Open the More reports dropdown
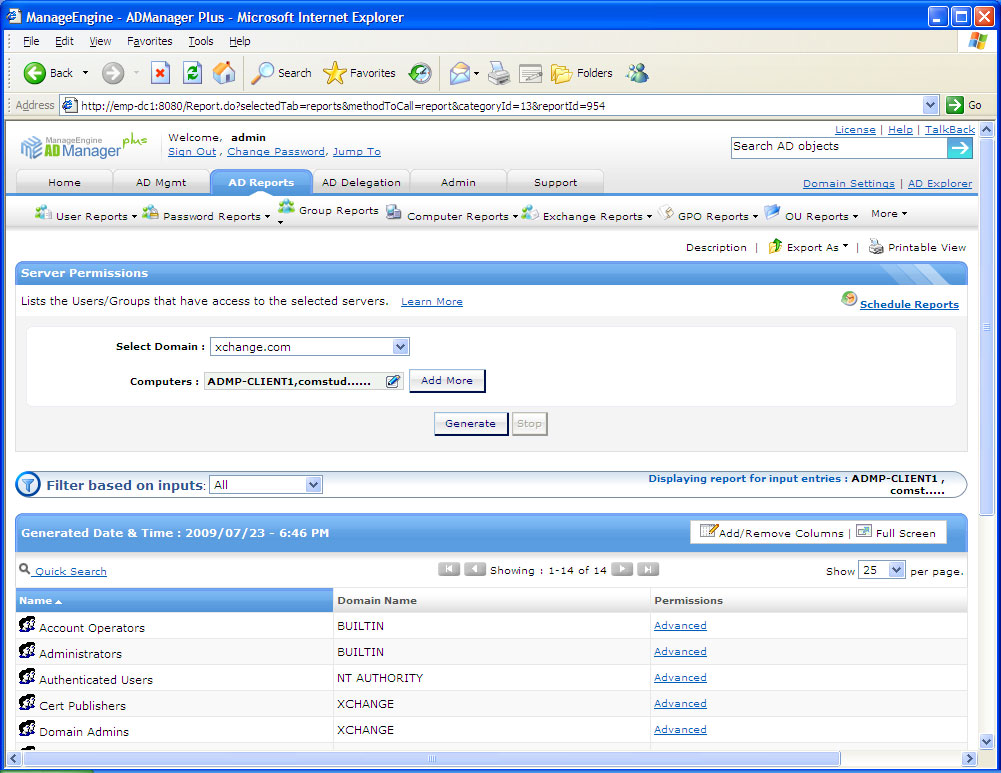The image size is (1001, 773). coord(889,213)
